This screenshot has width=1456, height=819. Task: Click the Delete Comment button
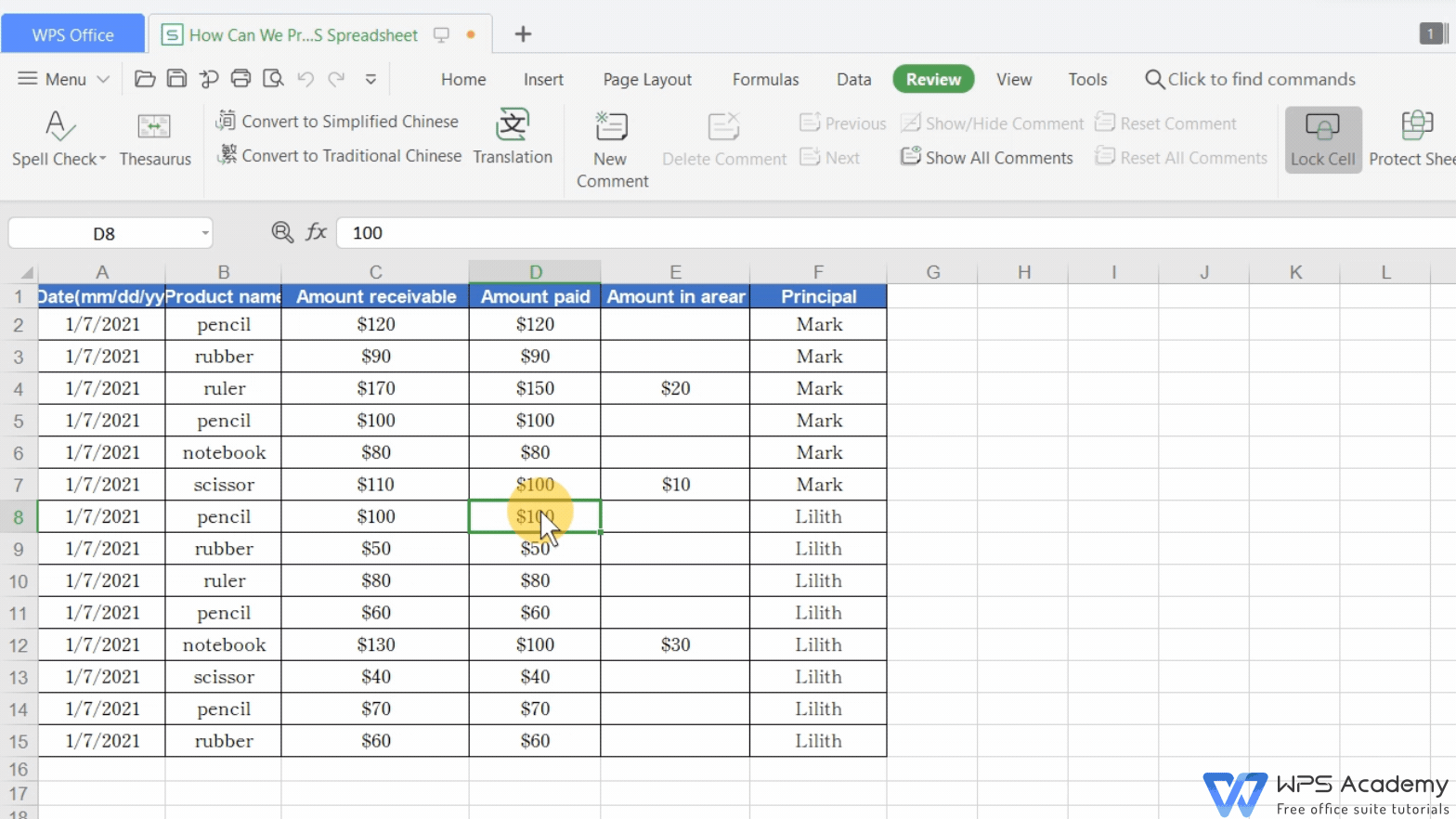click(724, 139)
